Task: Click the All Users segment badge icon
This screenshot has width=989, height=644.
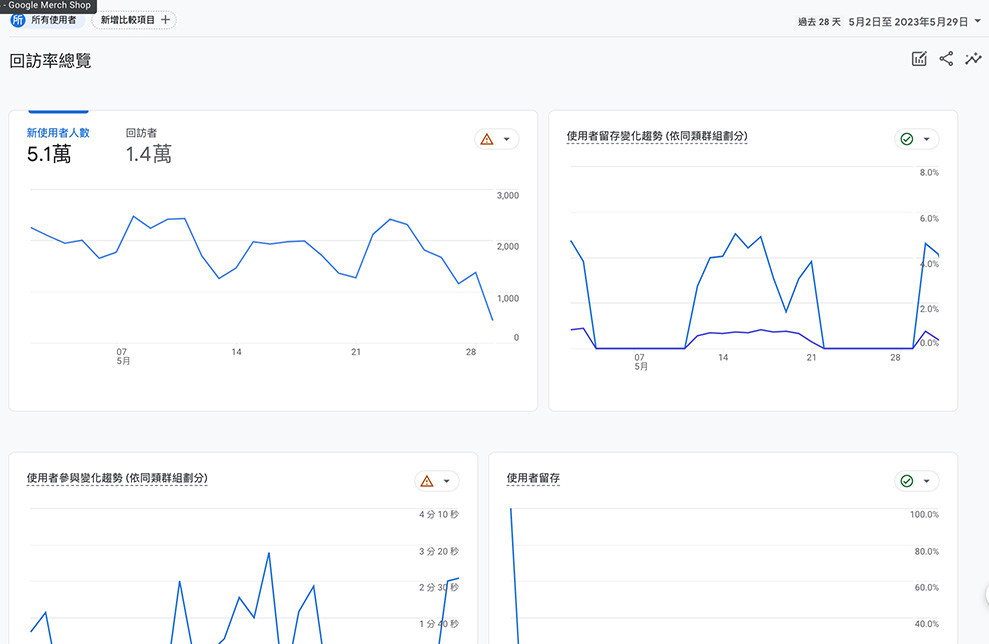Action: [x=18, y=20]
